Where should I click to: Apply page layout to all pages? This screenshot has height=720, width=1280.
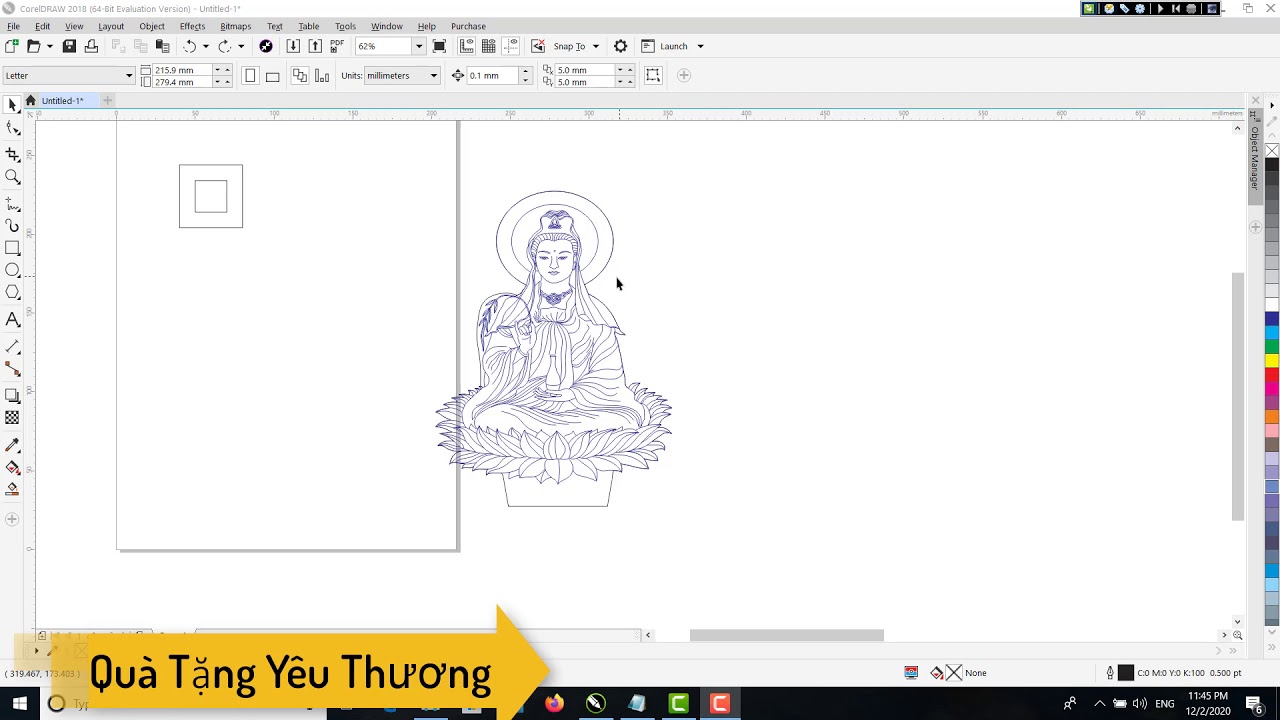tap(300, 75)
